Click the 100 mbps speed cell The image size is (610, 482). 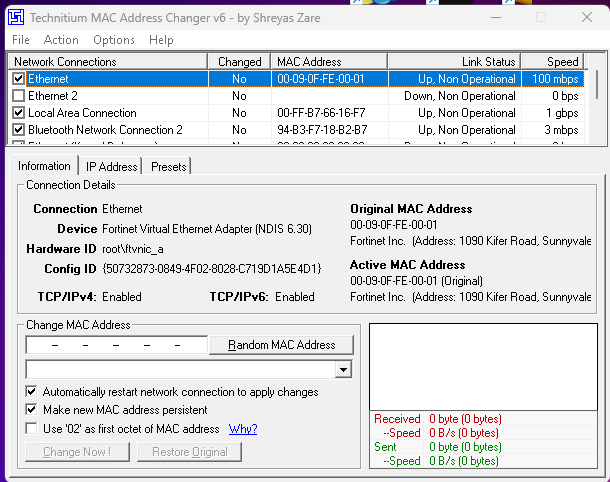click(555, 79)
